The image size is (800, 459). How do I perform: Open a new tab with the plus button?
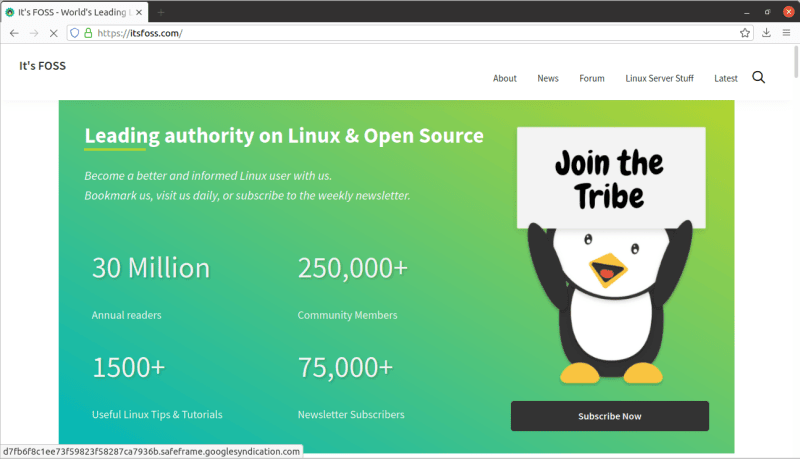[x=160, y=11]
